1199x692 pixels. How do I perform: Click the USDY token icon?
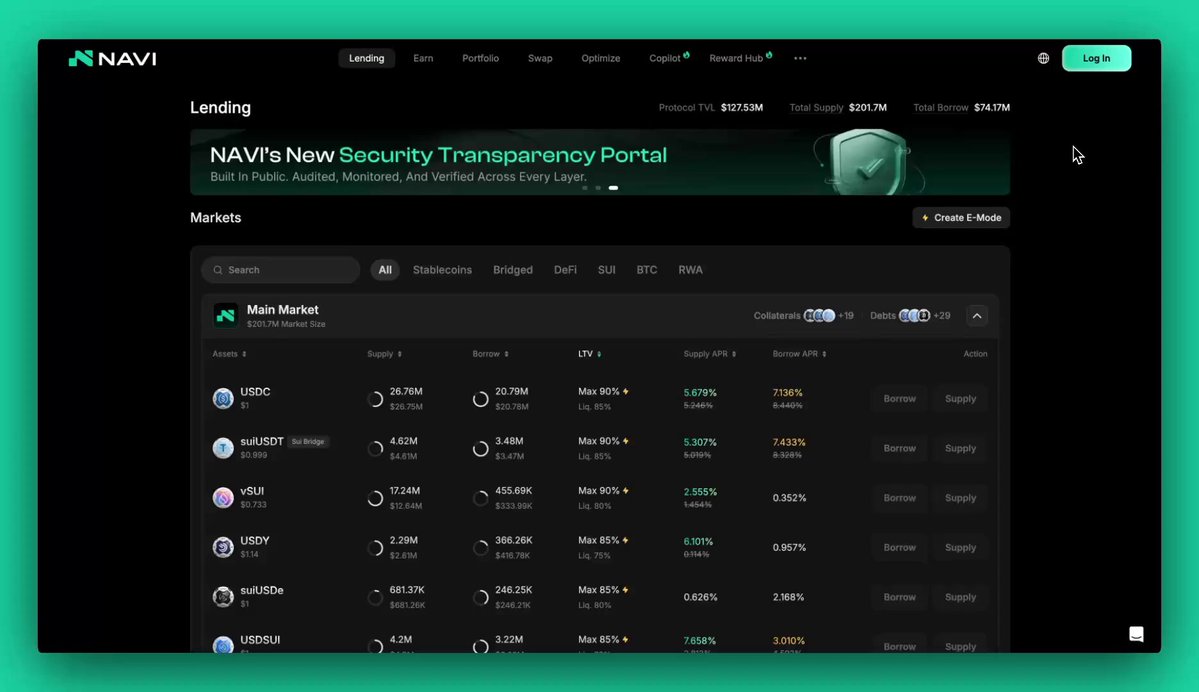223,547
